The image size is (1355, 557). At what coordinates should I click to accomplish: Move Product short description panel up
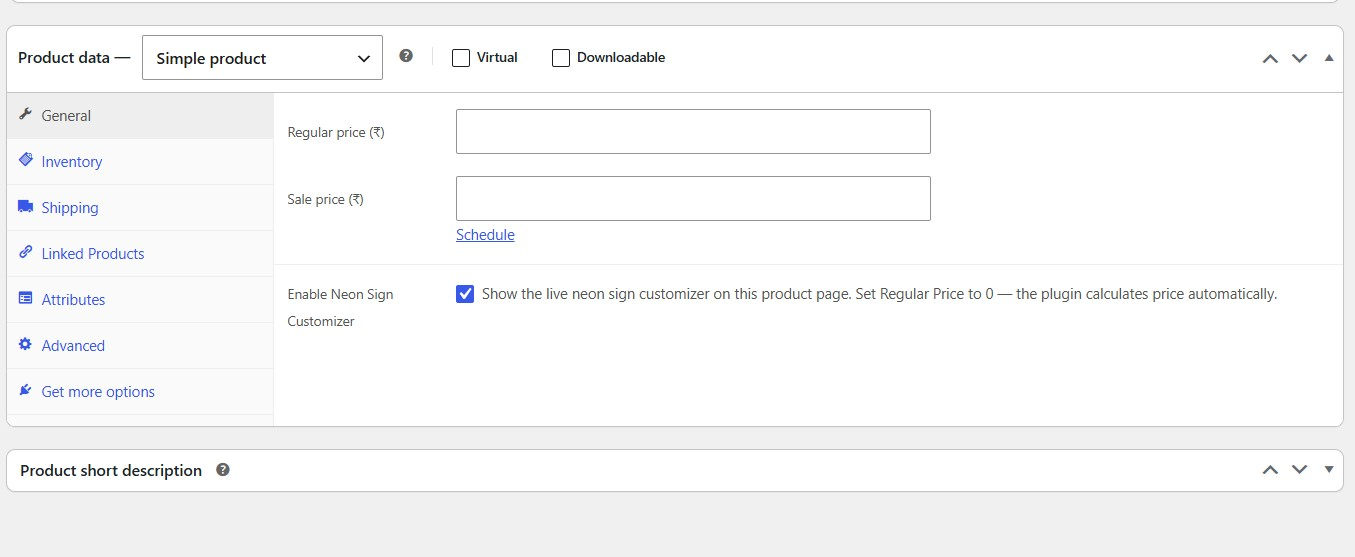tap(1270, 470)
